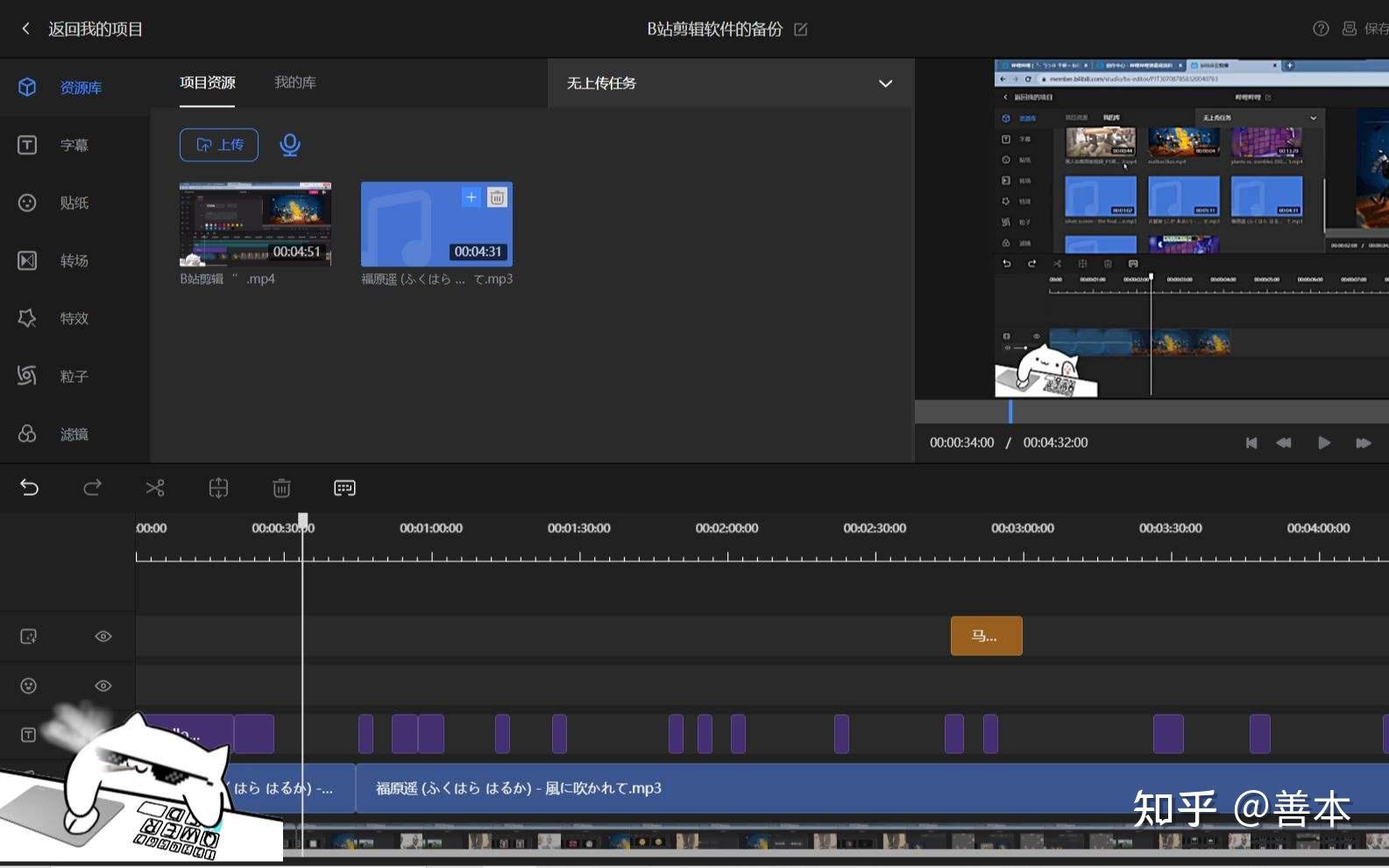This screenshot has width=1389, height=868.
Task: Click the subtitle caption icon in timeline toolbar
Action: (344, 488)
